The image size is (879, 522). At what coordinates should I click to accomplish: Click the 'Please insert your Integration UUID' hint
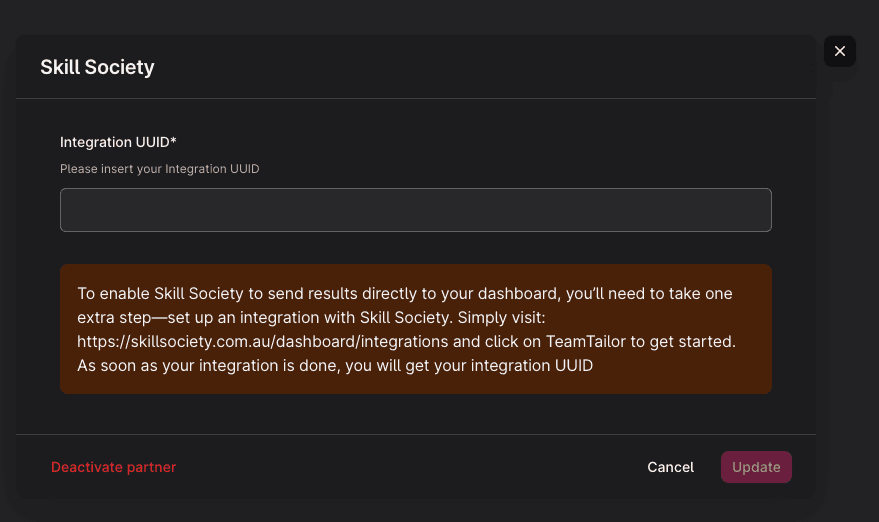coord(159,169)
